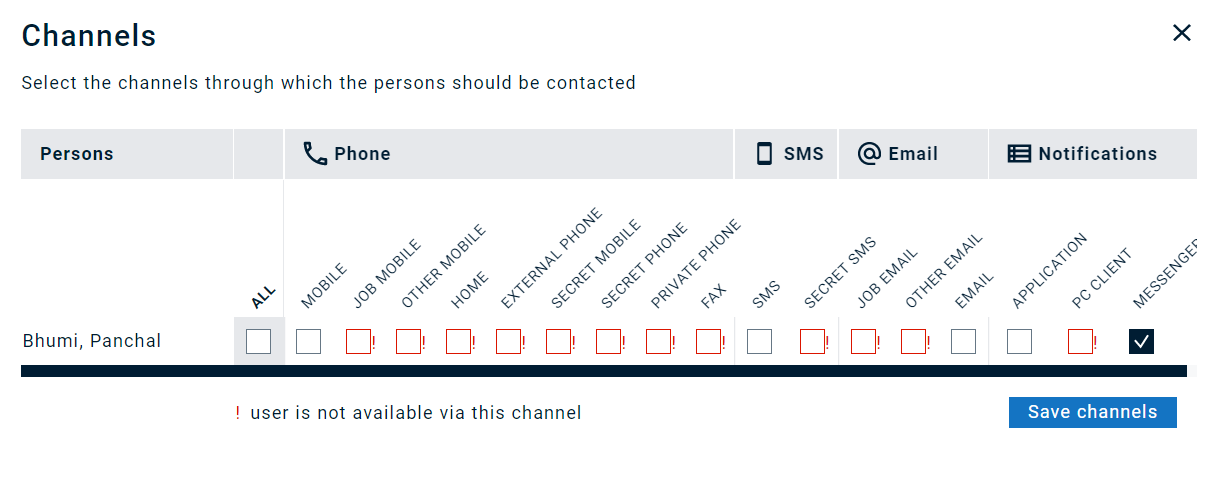Click the Persons column header
1217x480 pixels.
77,154
